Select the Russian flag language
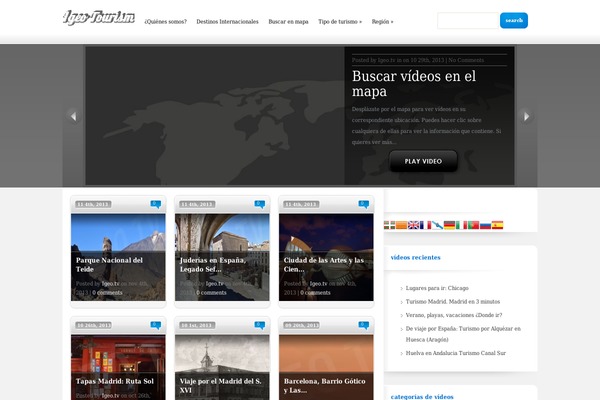This screenshot has width=600, height=400. pos(485,225)
